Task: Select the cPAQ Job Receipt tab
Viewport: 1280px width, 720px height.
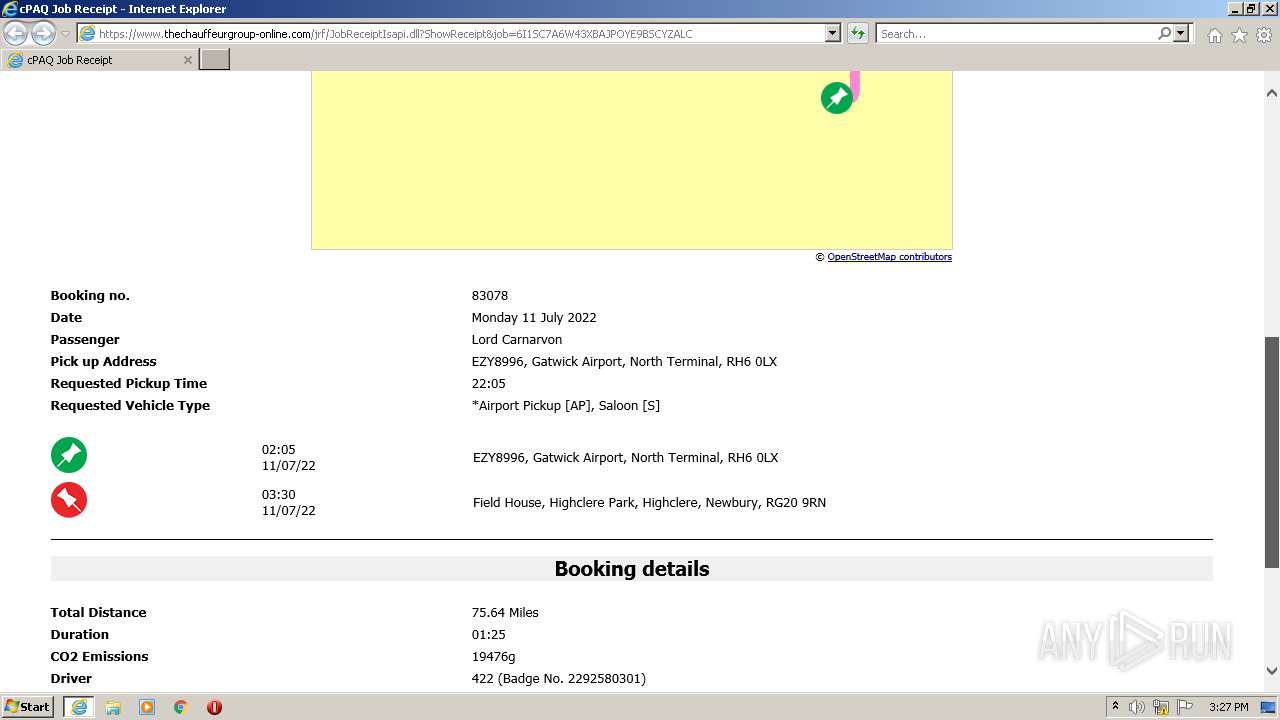Action: pyautogui.click(x=98, y=60)
